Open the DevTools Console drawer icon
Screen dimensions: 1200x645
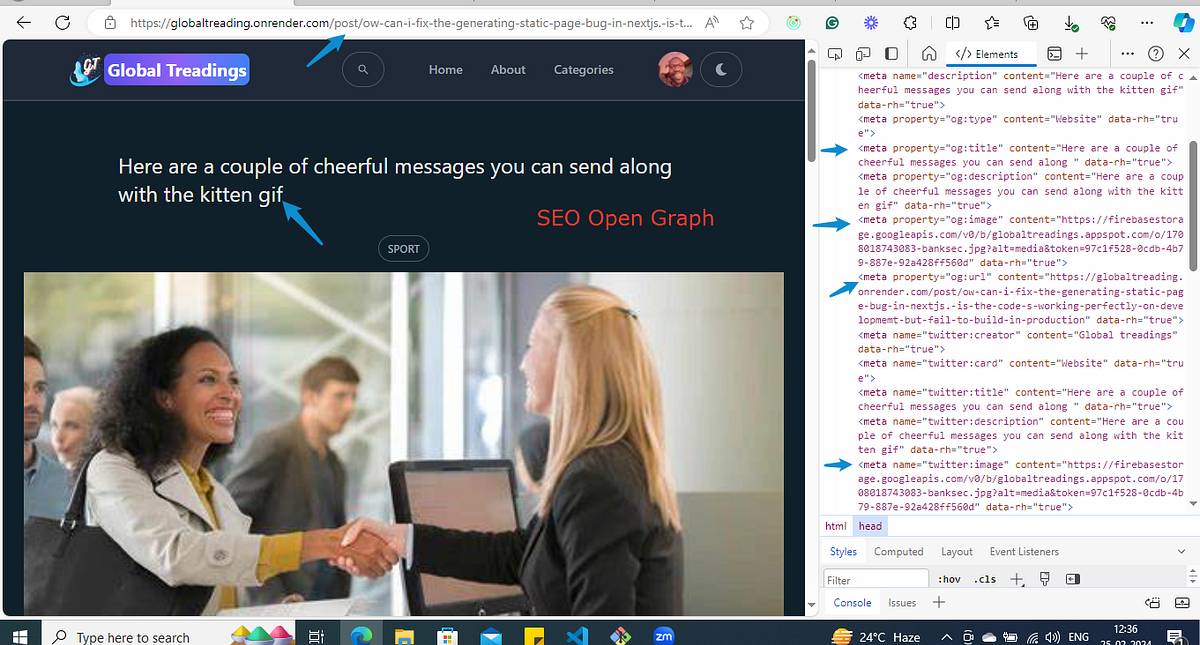click(1054, 54)
